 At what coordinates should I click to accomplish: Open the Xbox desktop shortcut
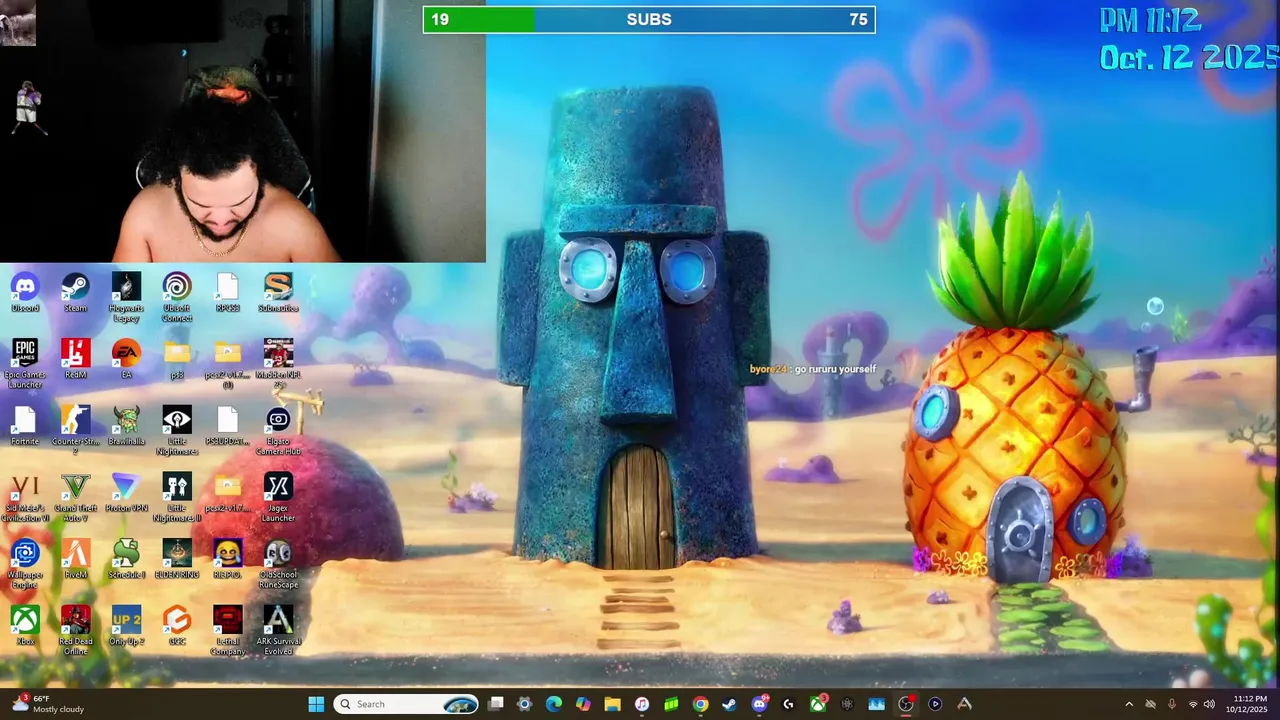click(25, 625)
